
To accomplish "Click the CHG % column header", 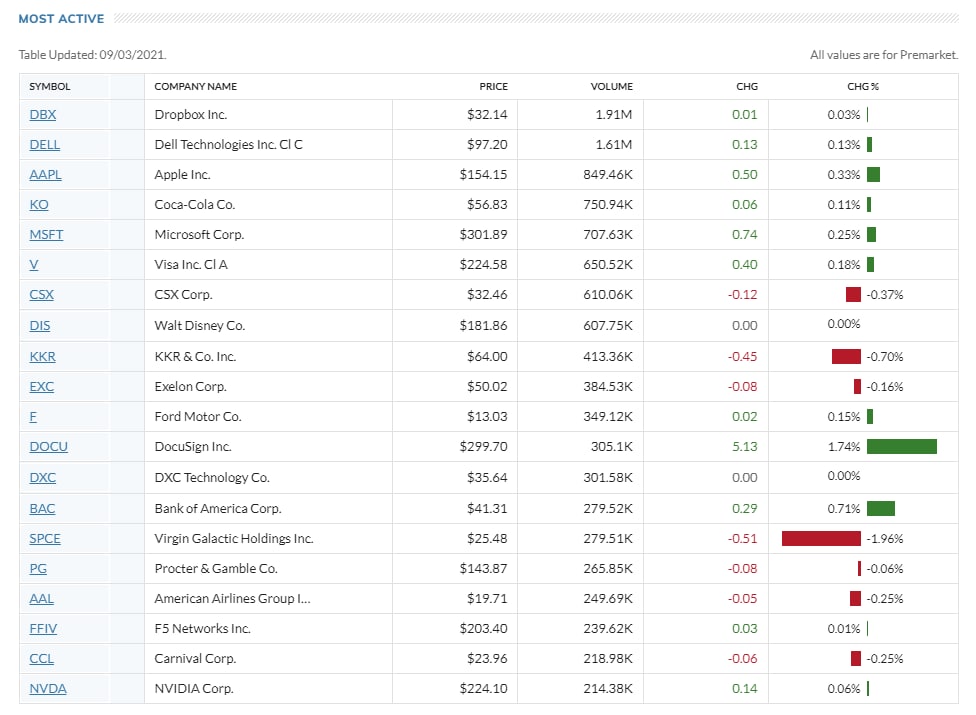I will pyautogui.click(x=863, y=86).
